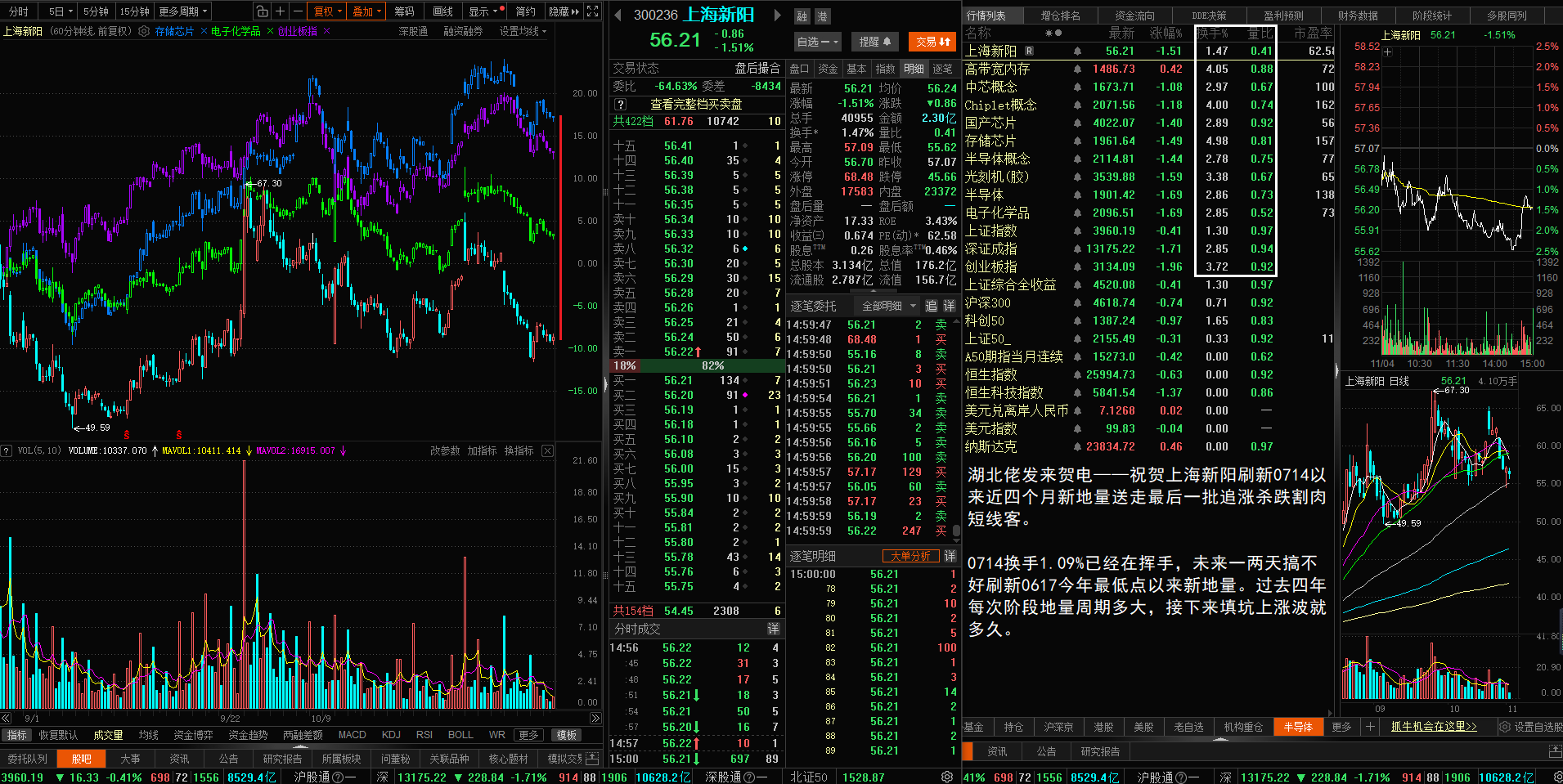Click the 换手% column header
Viewport: 1563px width, 784px height.
coord(1212,34)
